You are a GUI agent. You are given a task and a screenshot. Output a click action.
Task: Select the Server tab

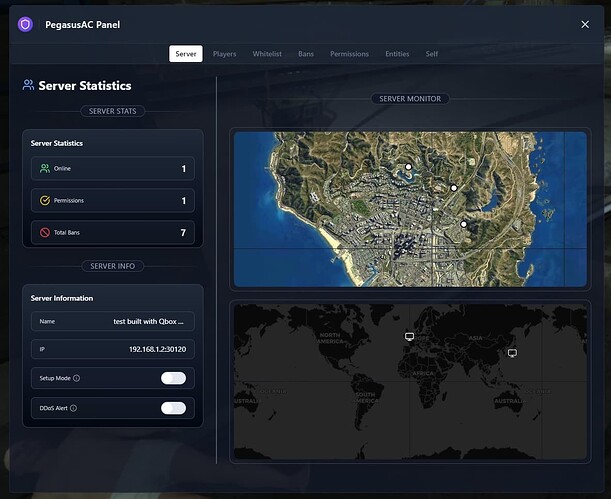[186, 54]
